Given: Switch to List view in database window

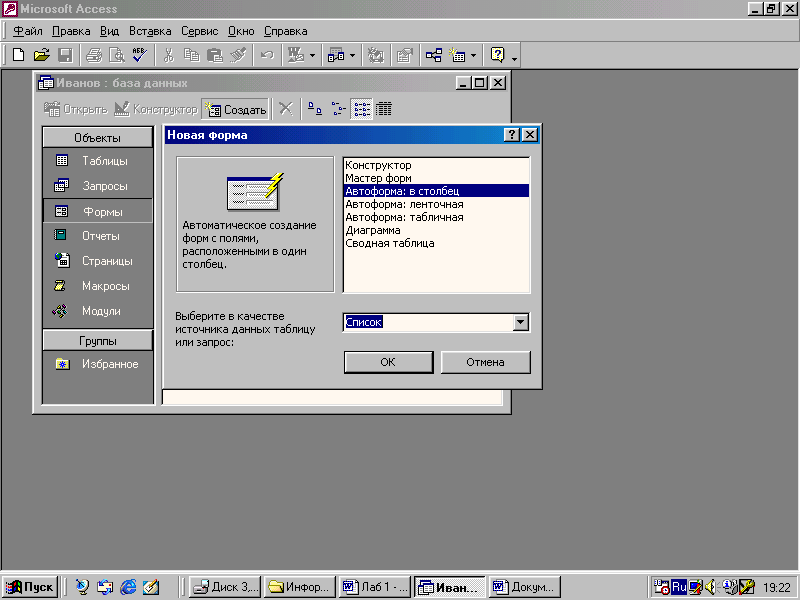Looking at the screenshot, I should tap(362, 109).
